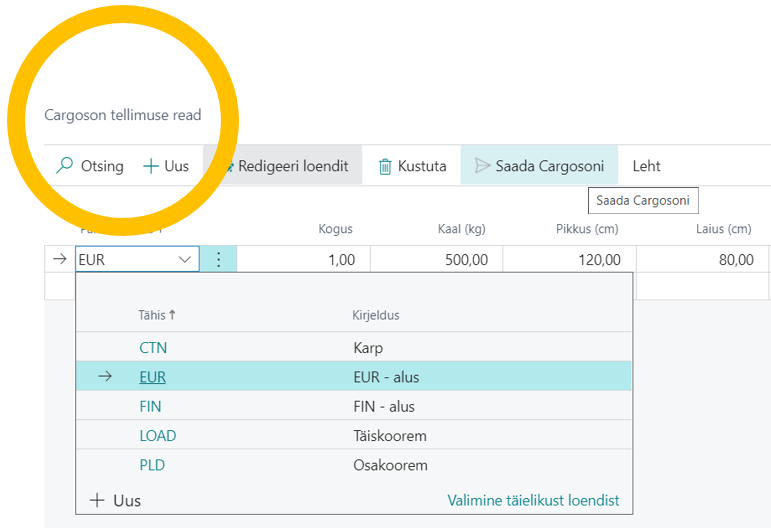Screen dimensions: 771x528
Task: Sort by the Tähis column header
Action: pyautogui.click(x=156, y=315)
